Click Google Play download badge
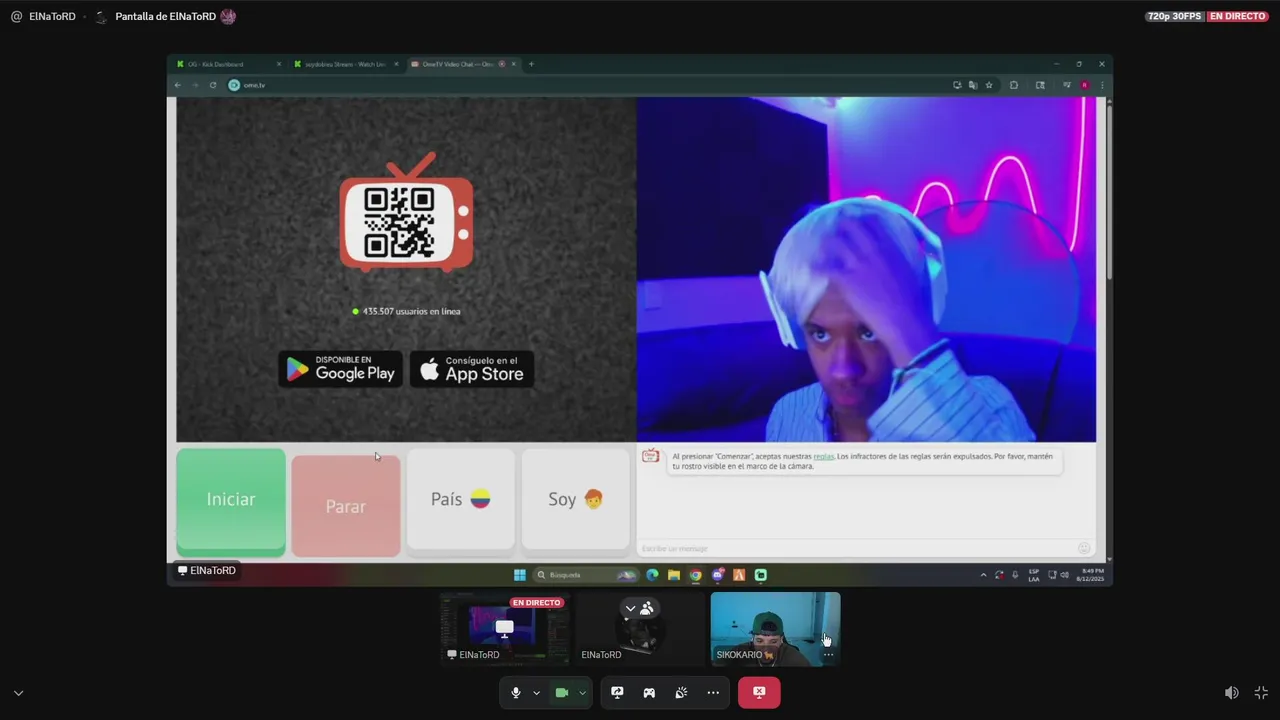Image resolution: width=1280 pixels, height=720 pixels. (341, 369)
